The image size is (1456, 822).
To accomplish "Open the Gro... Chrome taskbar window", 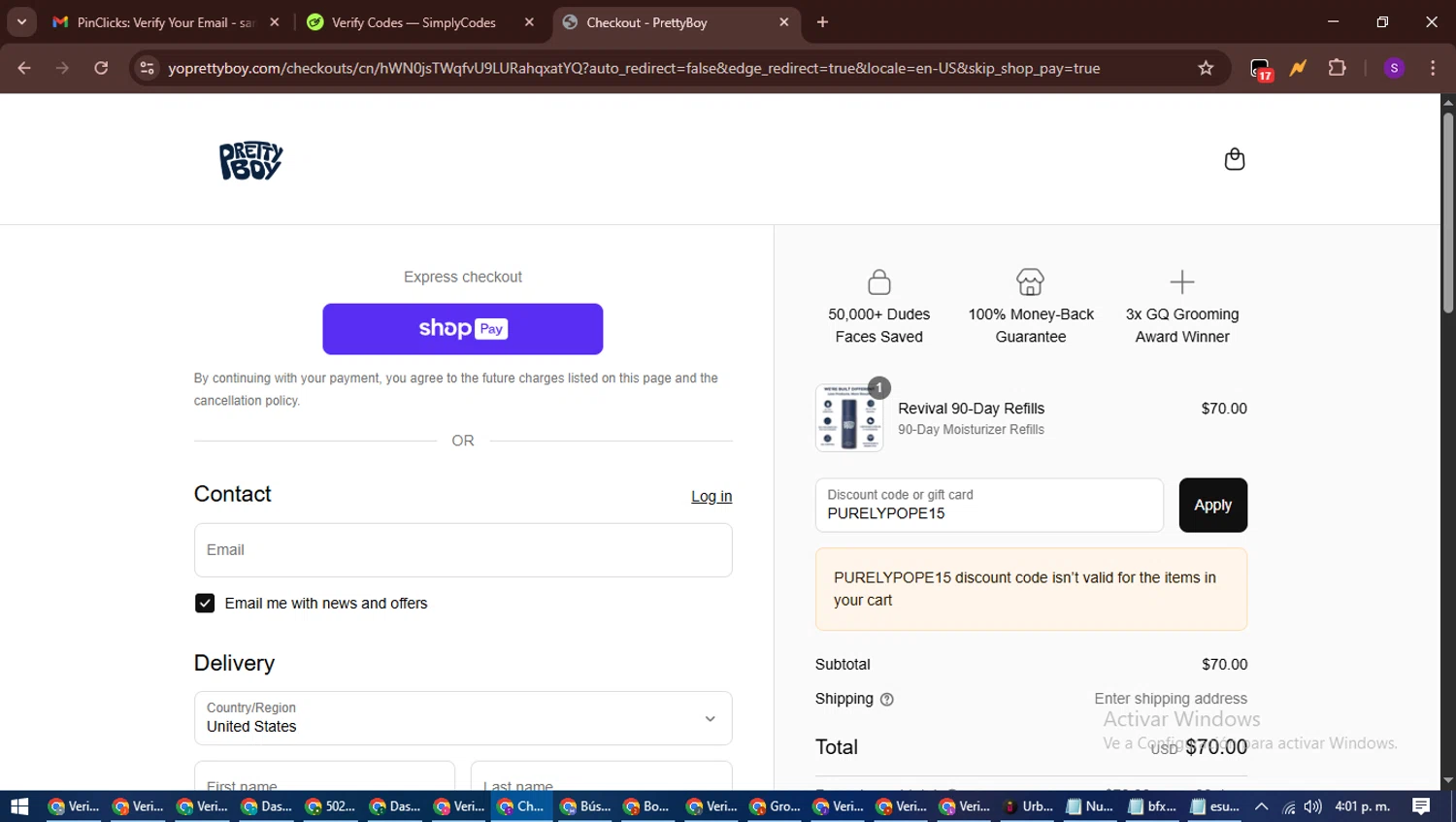I will [x=774, y=806].
